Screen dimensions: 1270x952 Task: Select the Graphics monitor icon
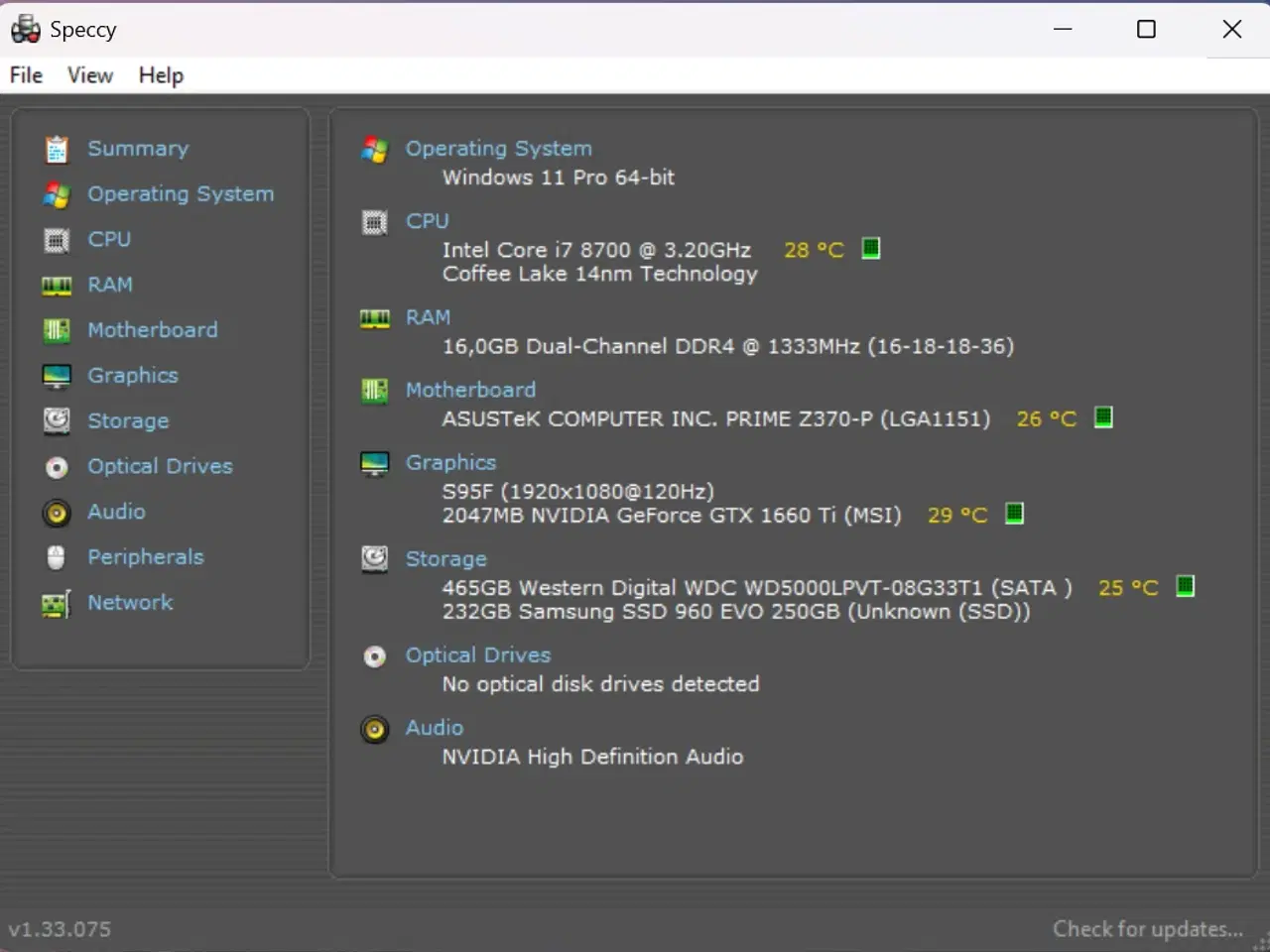coord(56,375)
